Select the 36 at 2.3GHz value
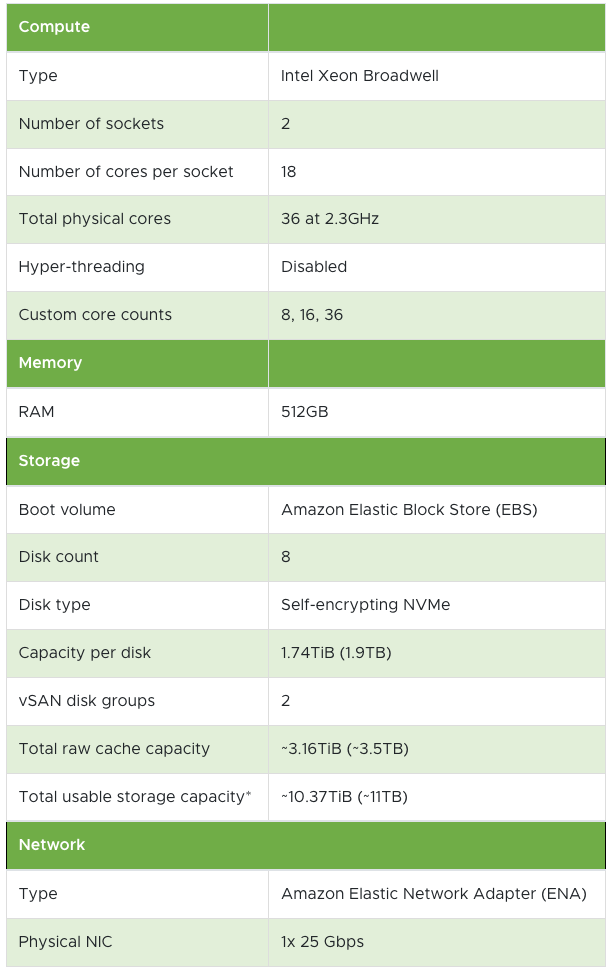This screenshot has width=612, height=972. 330,219
